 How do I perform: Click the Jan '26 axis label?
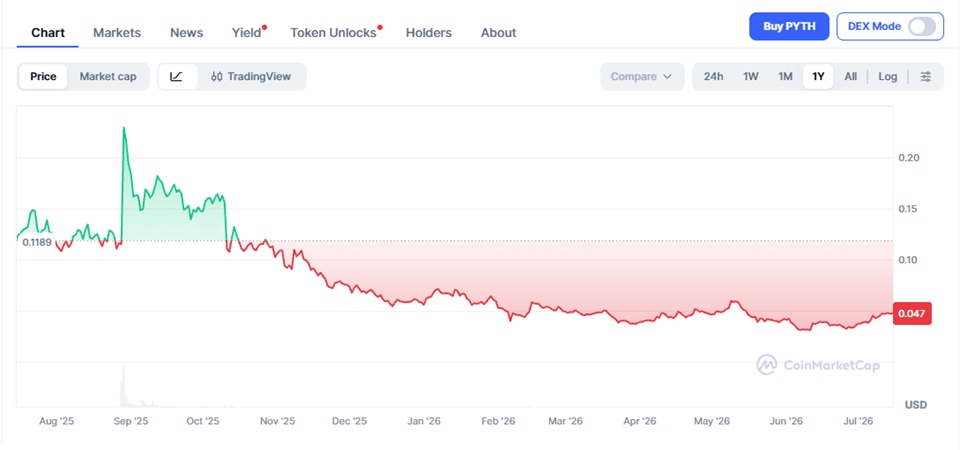pos(424,421)
